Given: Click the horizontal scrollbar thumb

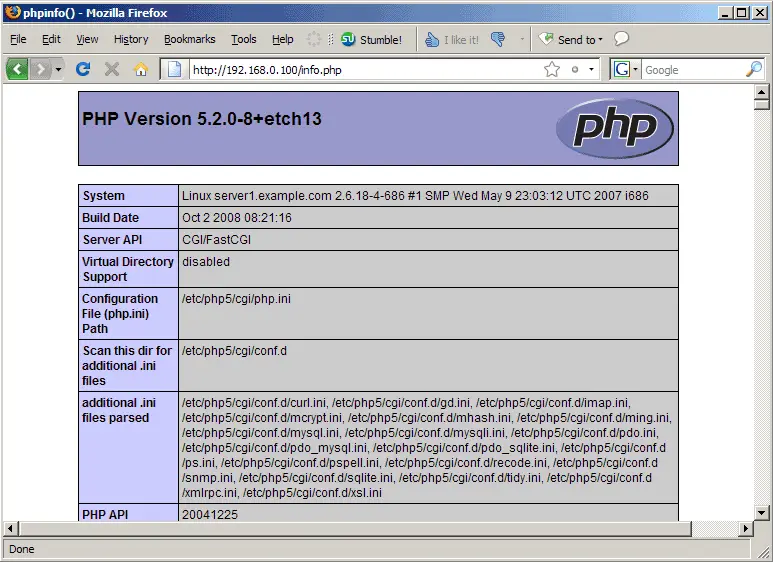Looking at the screenshot, I should [355, 528].
